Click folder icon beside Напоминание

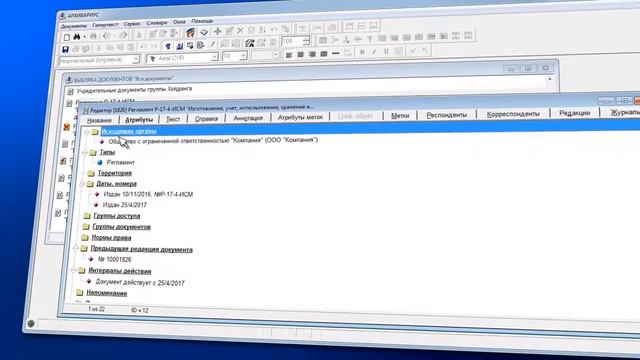[80, 293]
